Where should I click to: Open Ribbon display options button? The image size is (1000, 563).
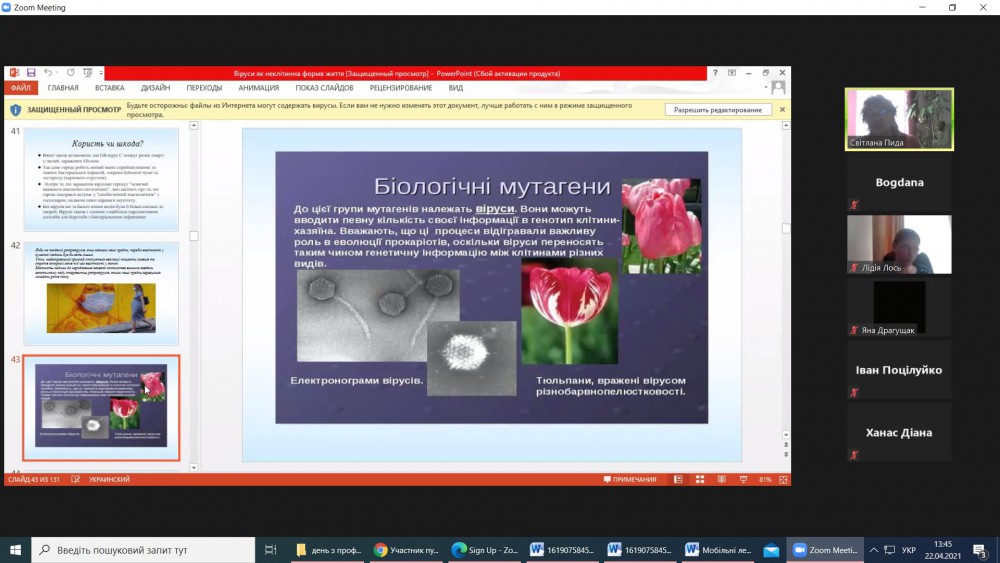tap(732, 73)
